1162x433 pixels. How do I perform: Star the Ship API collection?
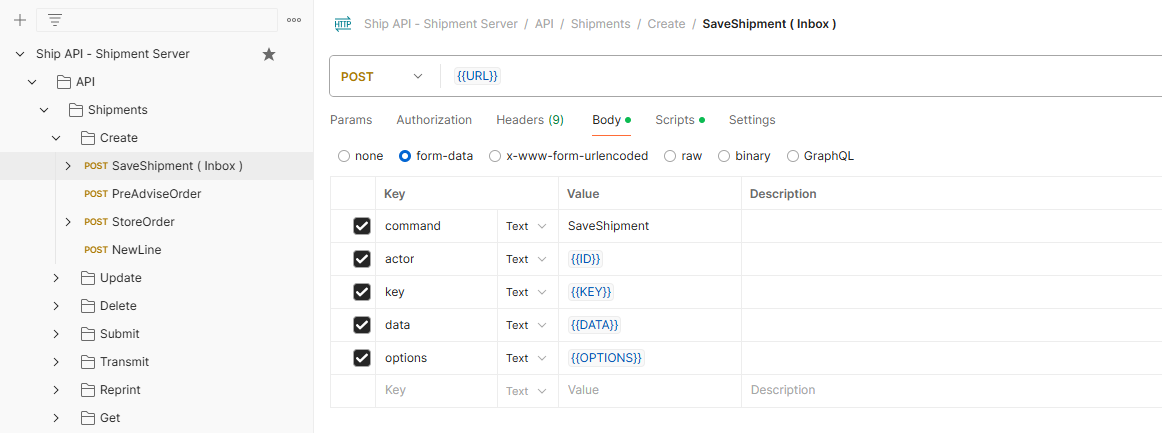click(269, 54)
